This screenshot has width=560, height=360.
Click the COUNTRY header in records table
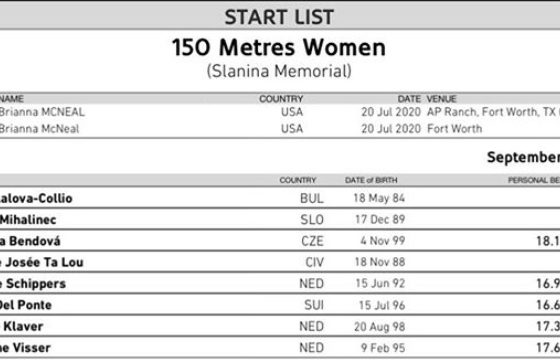click(281, 99)
